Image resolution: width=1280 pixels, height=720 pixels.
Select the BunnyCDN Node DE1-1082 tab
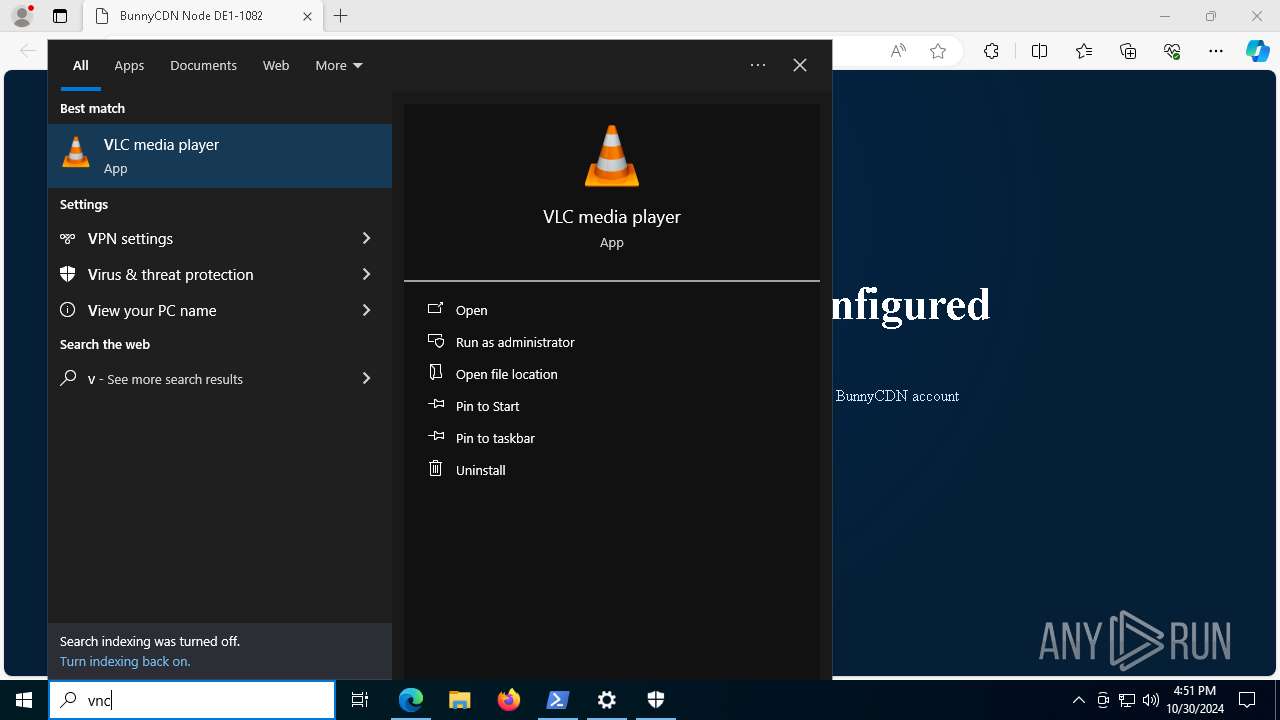203,16
